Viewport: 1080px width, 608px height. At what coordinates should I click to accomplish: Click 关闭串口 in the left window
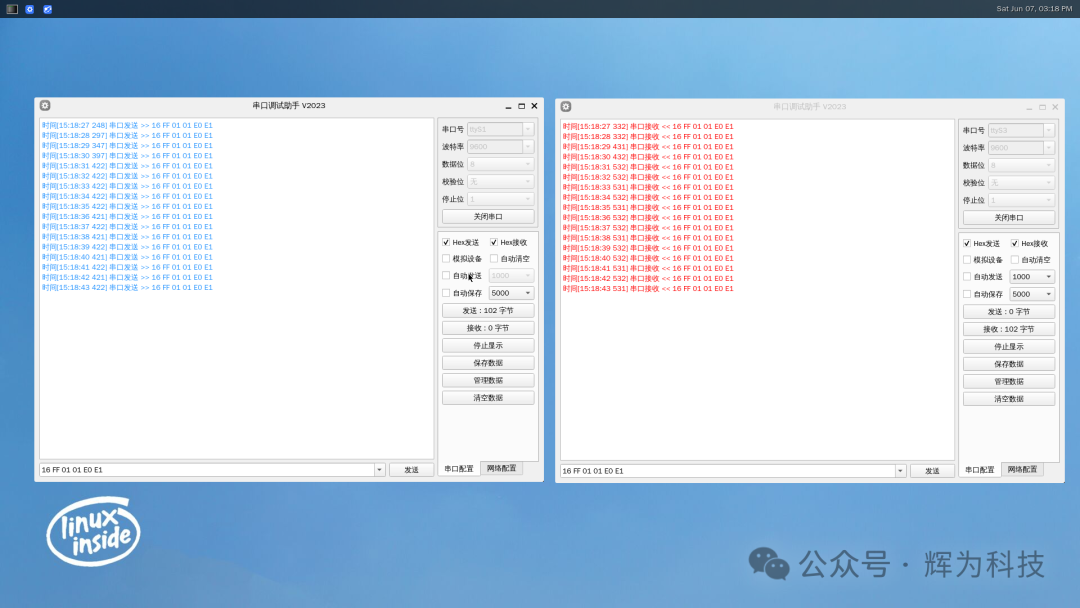(x=487, y=216)
